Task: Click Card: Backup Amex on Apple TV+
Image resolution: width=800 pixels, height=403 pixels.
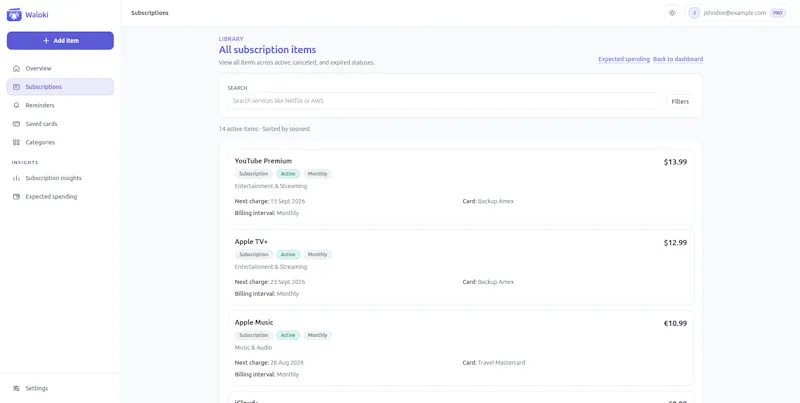Action: pos(488,282)
